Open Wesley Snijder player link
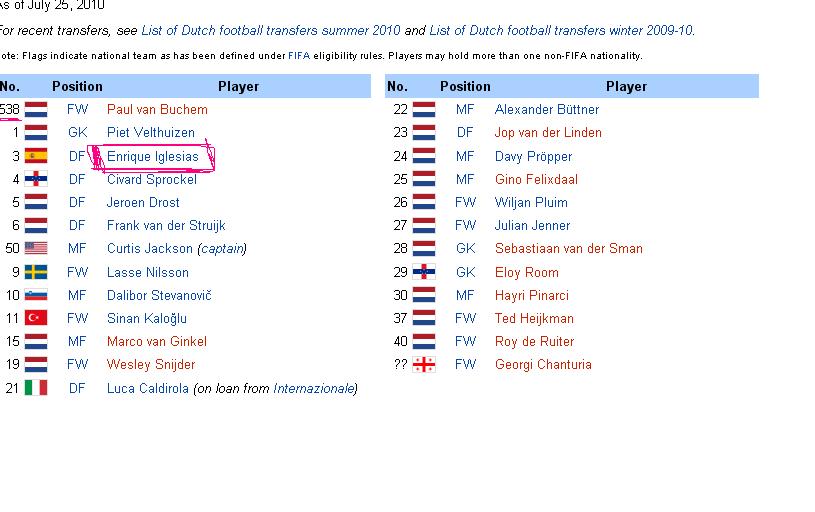 [x=151, y=365]
